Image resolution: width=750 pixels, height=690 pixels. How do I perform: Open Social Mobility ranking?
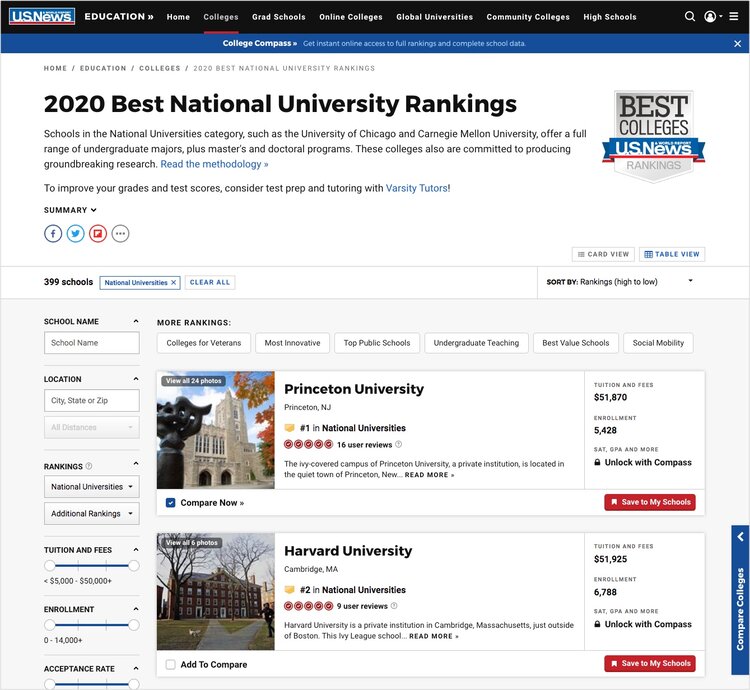(658, 343)
